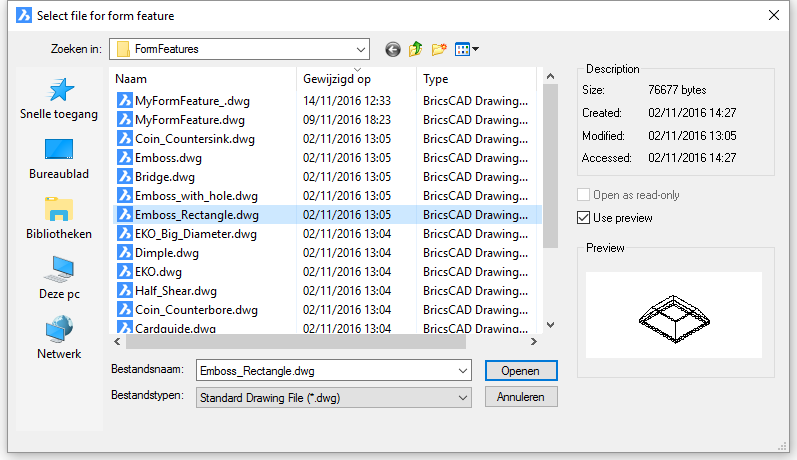Navigate up one folder level icon

[x=415, y=49]
